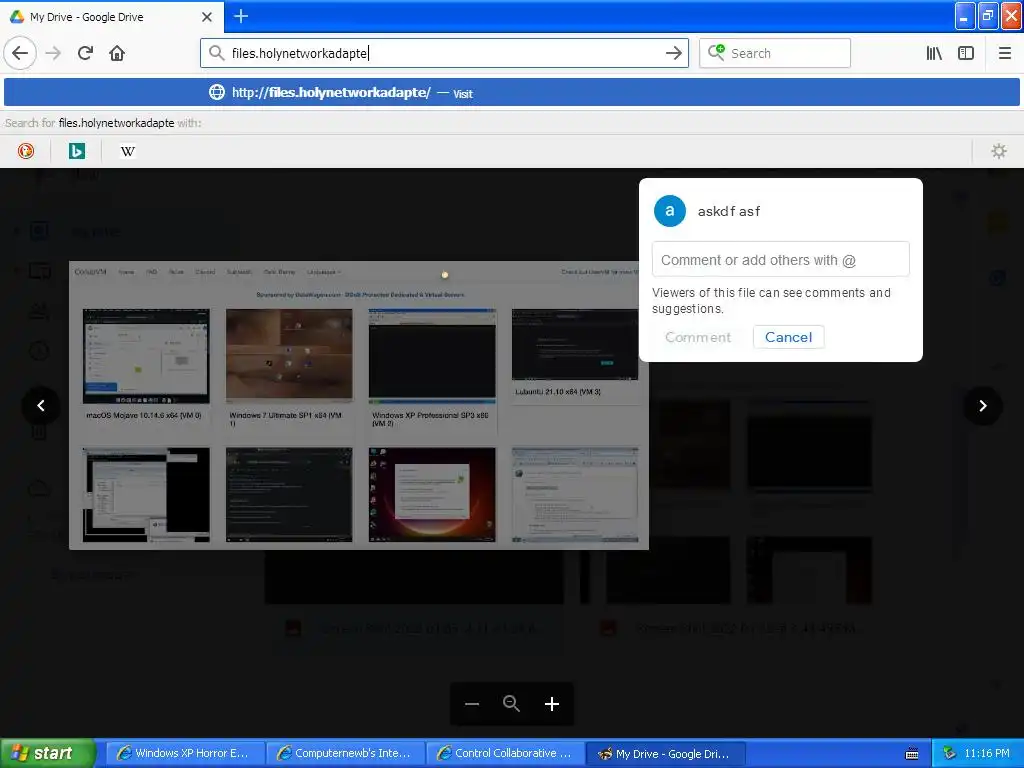
Task: Search with Wikipedia engine icon
Action: pos(127,151)
